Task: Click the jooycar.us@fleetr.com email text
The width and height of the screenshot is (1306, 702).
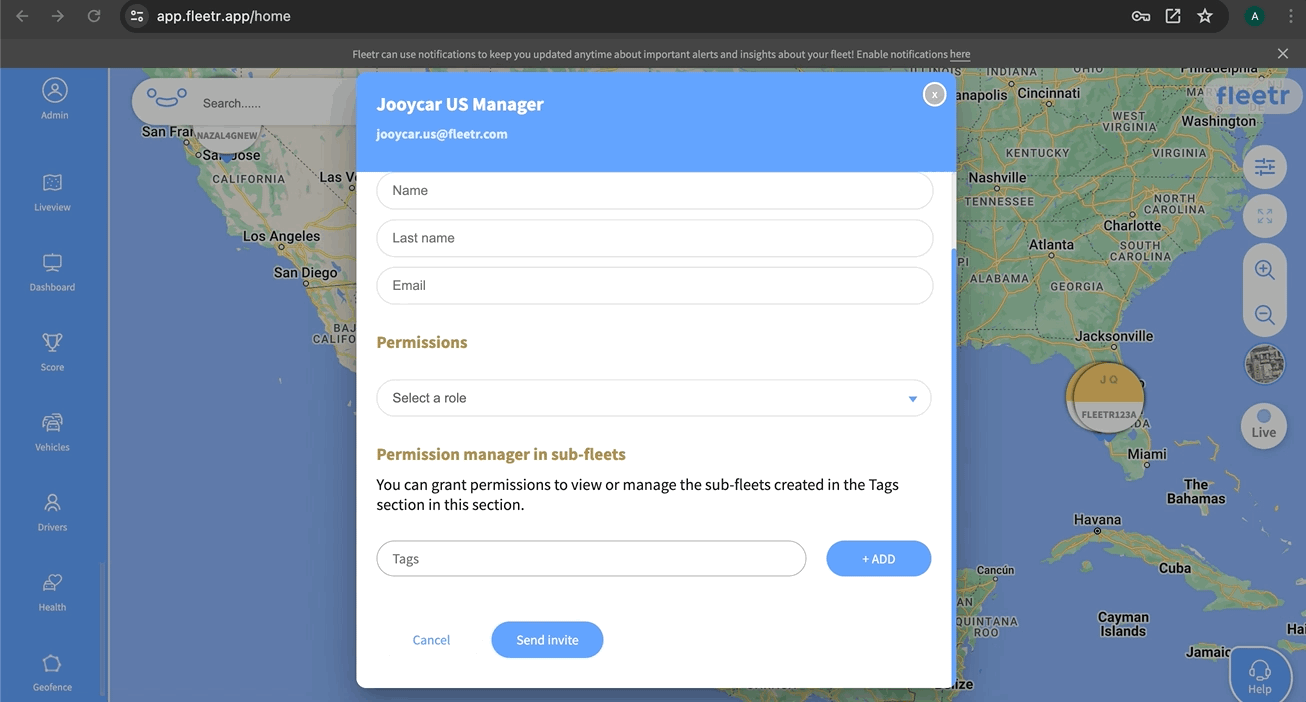Action: tap(442, 134)
